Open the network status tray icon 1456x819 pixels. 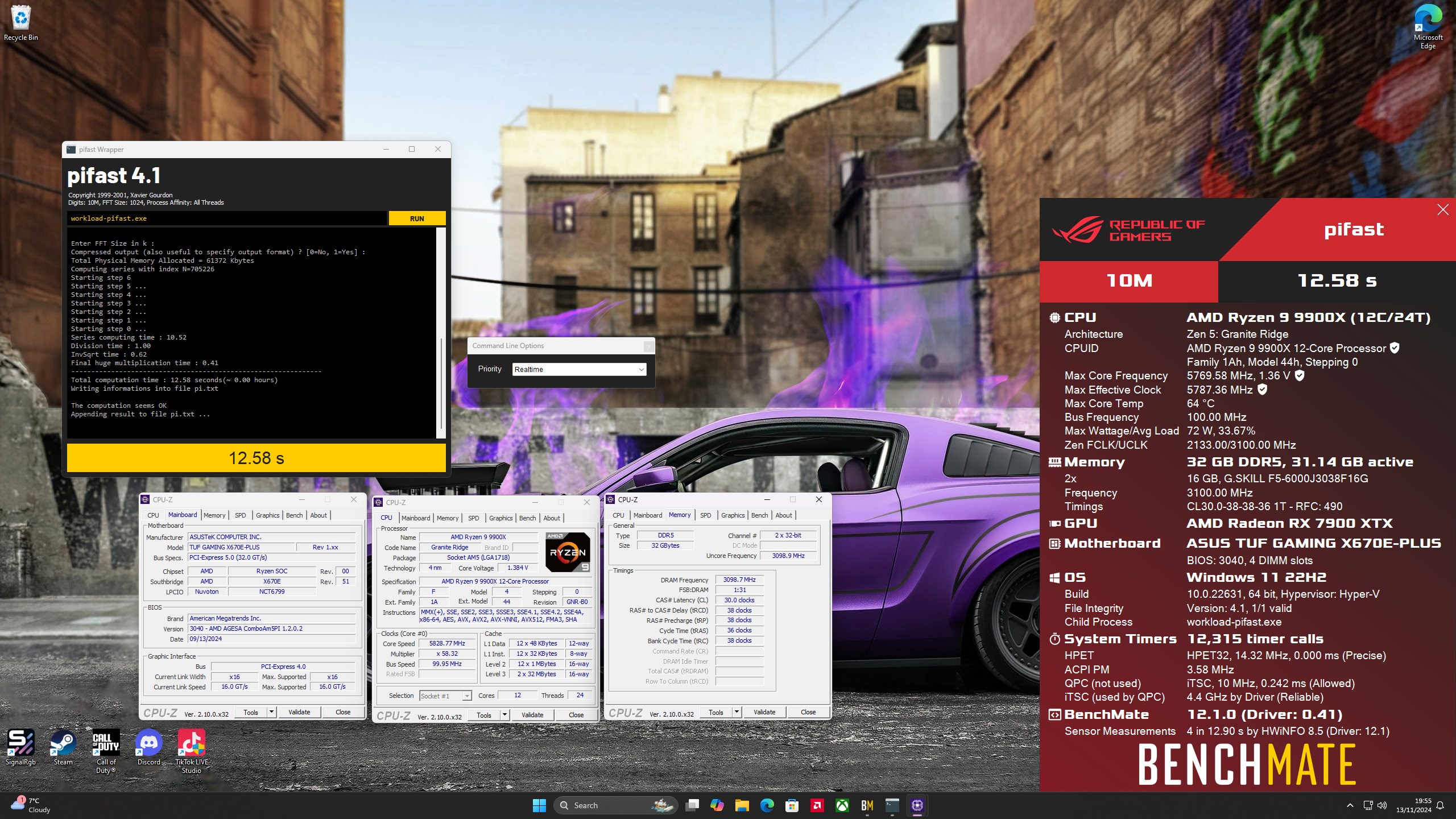click(1368, 805)
